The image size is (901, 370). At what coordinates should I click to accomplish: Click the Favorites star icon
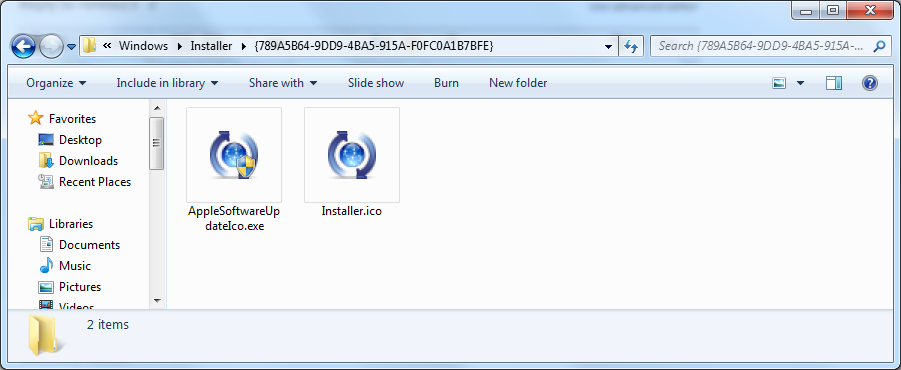pos(36,118)
